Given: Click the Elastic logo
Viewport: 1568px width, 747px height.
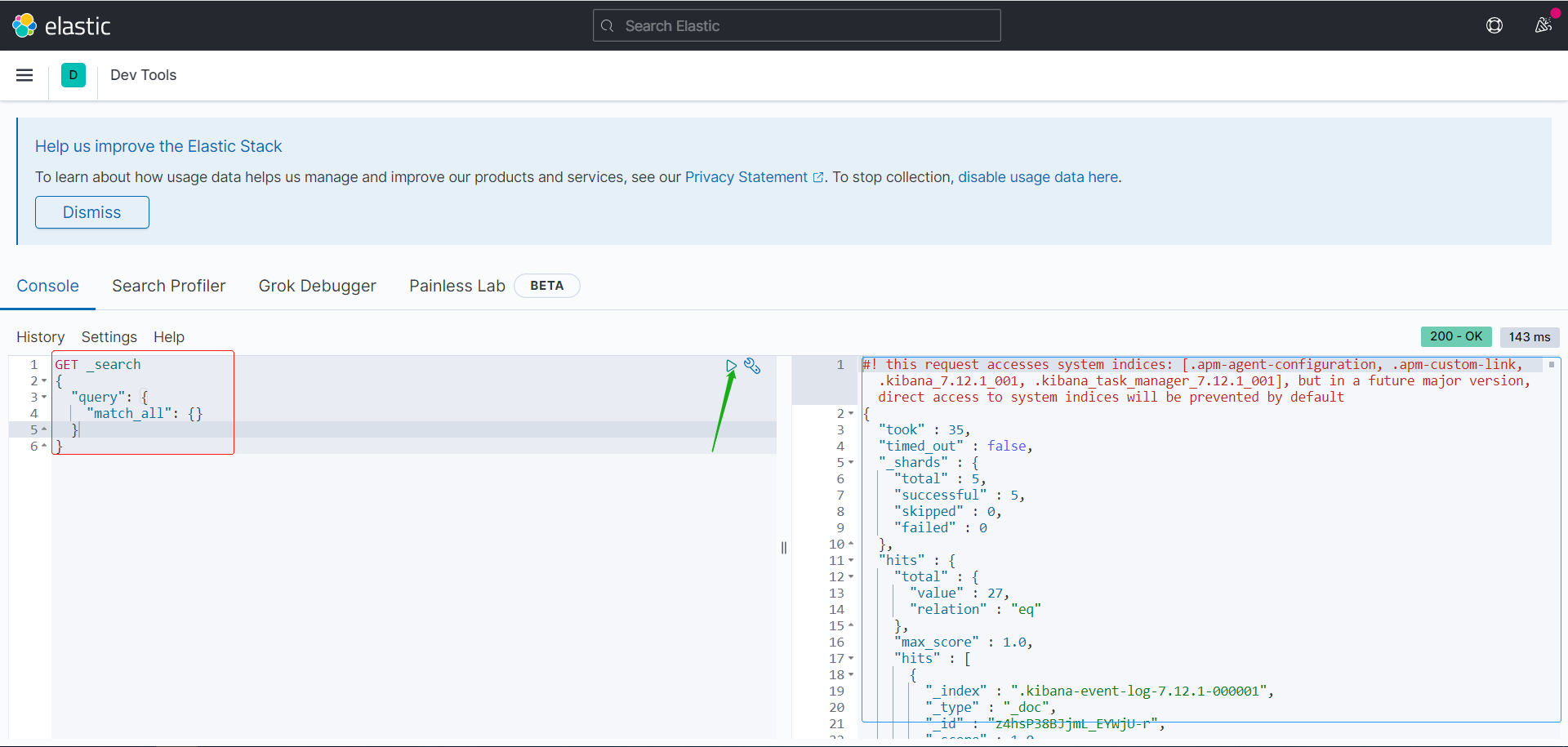Looking at the screenshot, I should click(61, 26).
